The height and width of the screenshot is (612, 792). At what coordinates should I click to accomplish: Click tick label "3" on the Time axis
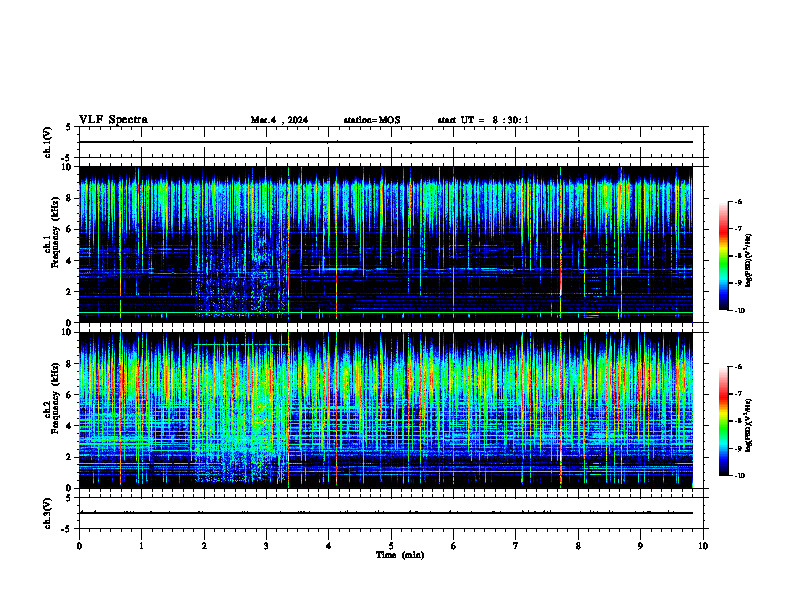[266, 546]
